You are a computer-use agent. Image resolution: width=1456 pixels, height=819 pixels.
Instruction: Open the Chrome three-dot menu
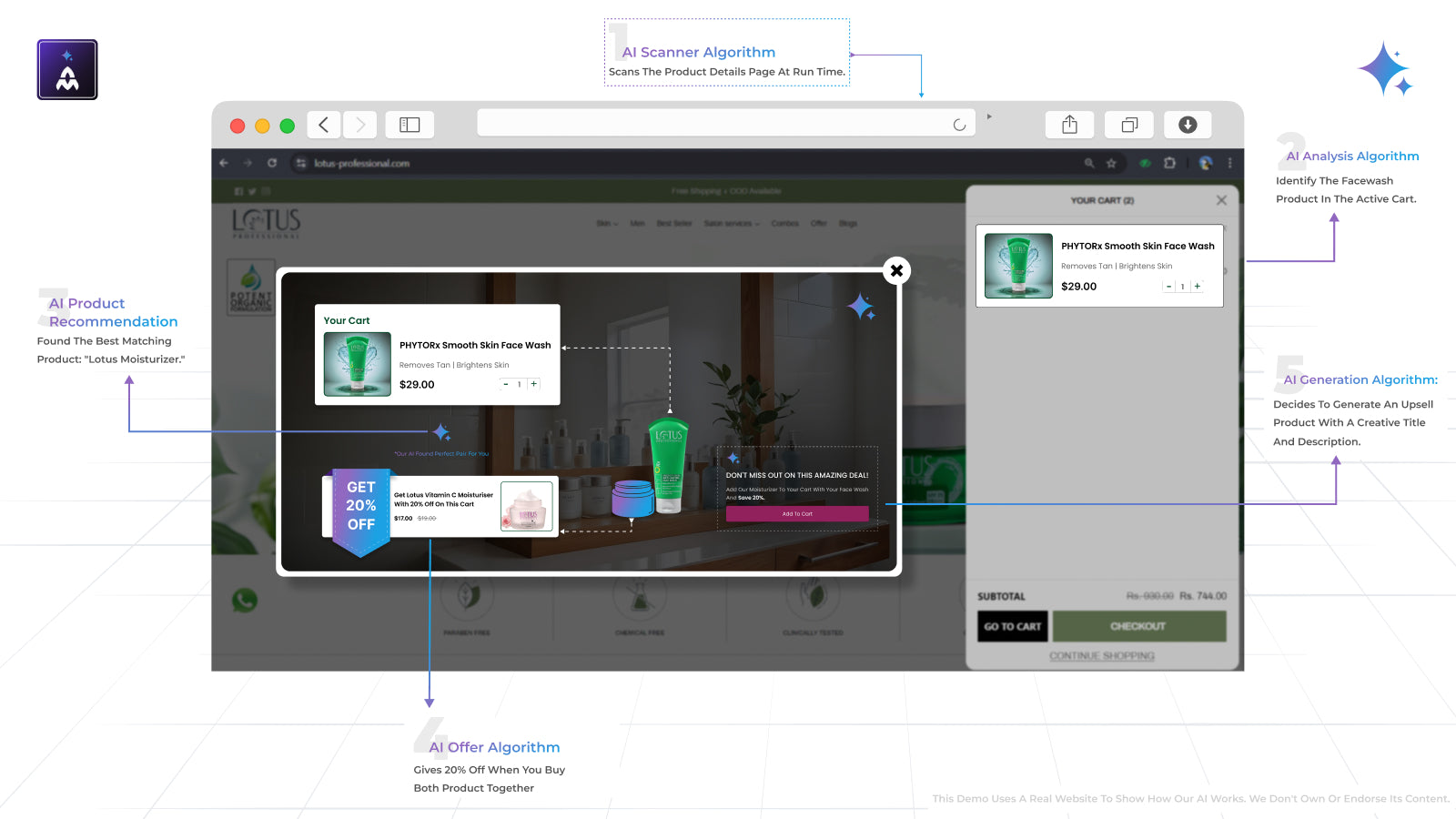1230,164
